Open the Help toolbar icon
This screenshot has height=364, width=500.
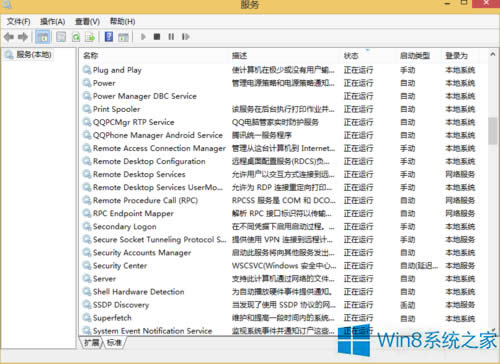coord(109,37)
